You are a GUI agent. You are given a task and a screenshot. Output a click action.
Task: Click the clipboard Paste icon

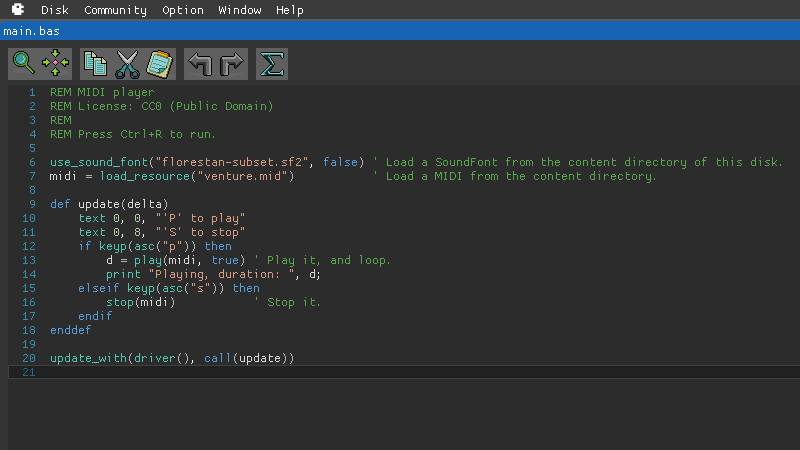click(159, 65)
